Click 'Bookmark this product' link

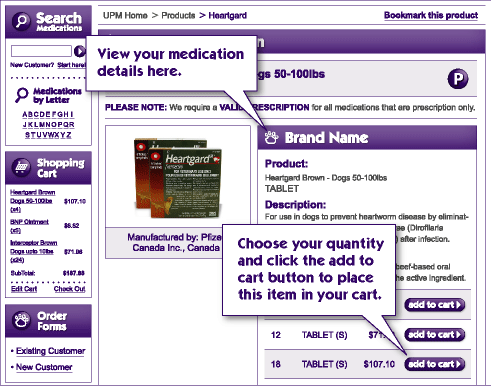[431, 15]
